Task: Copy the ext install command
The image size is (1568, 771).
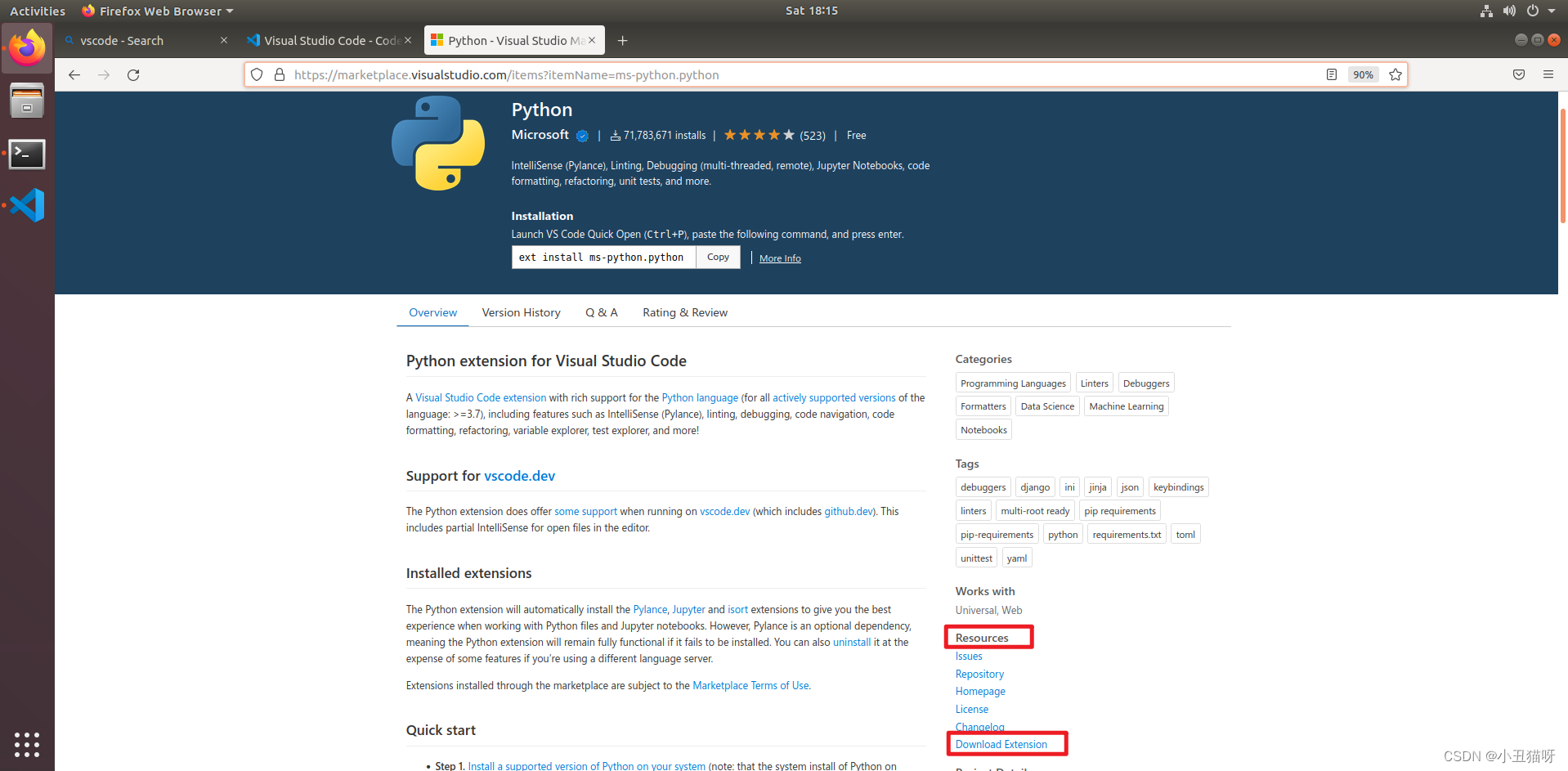Action: pyautogui.click(x=718, y=257)
